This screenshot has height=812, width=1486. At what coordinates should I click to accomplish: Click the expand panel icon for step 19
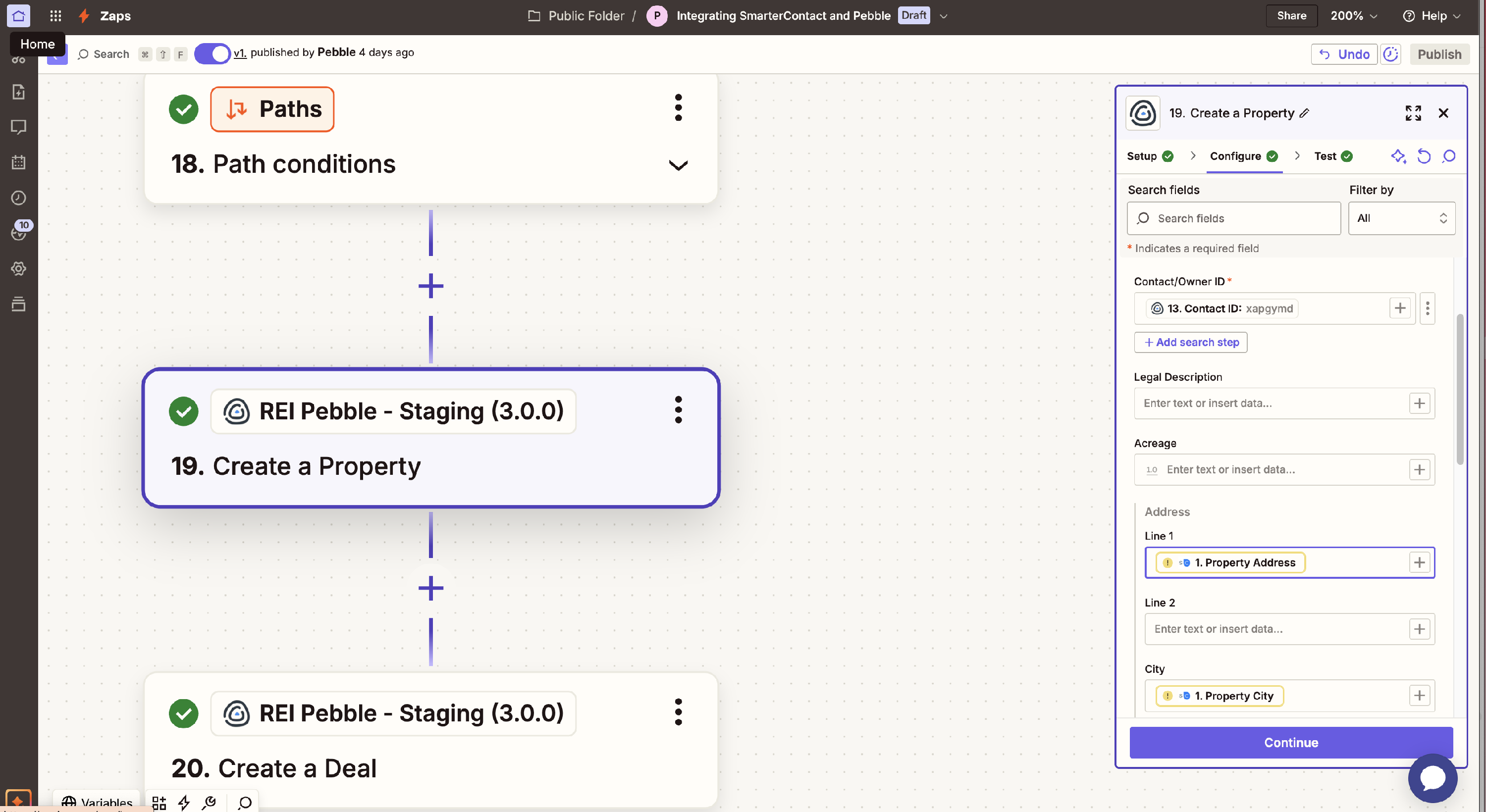click(1413, 113)
